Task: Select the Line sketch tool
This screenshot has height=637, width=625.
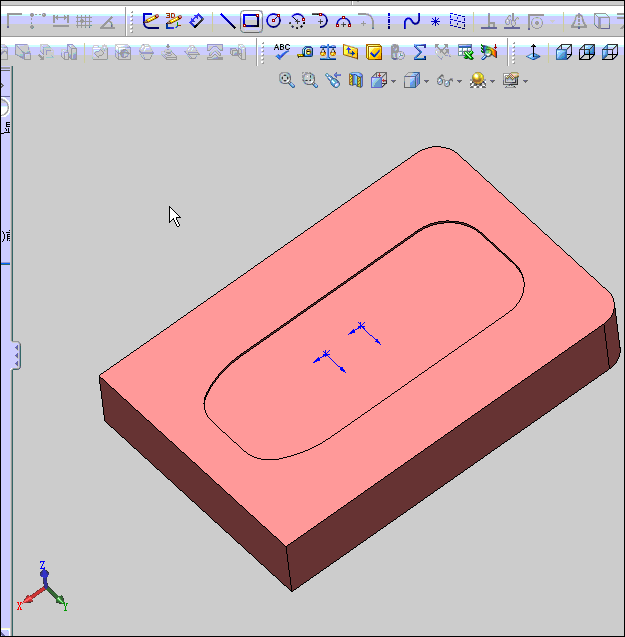Action: pyautogui.click(x=228, y=21)
